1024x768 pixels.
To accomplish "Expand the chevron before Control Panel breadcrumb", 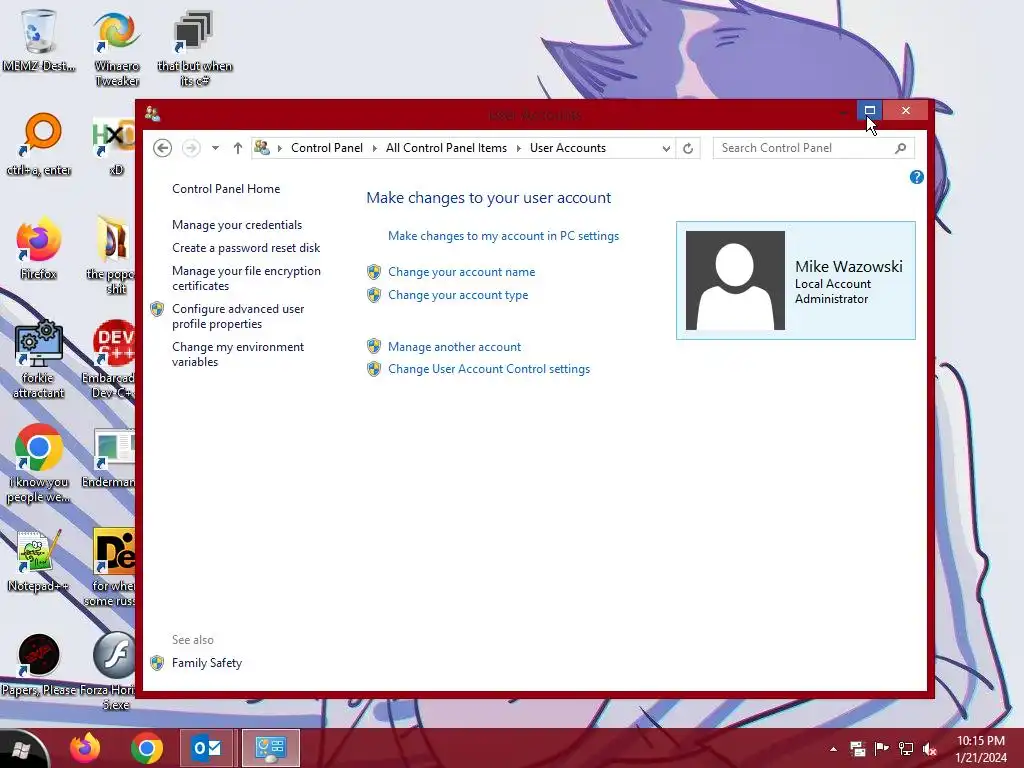I will [x=280, y=148].
